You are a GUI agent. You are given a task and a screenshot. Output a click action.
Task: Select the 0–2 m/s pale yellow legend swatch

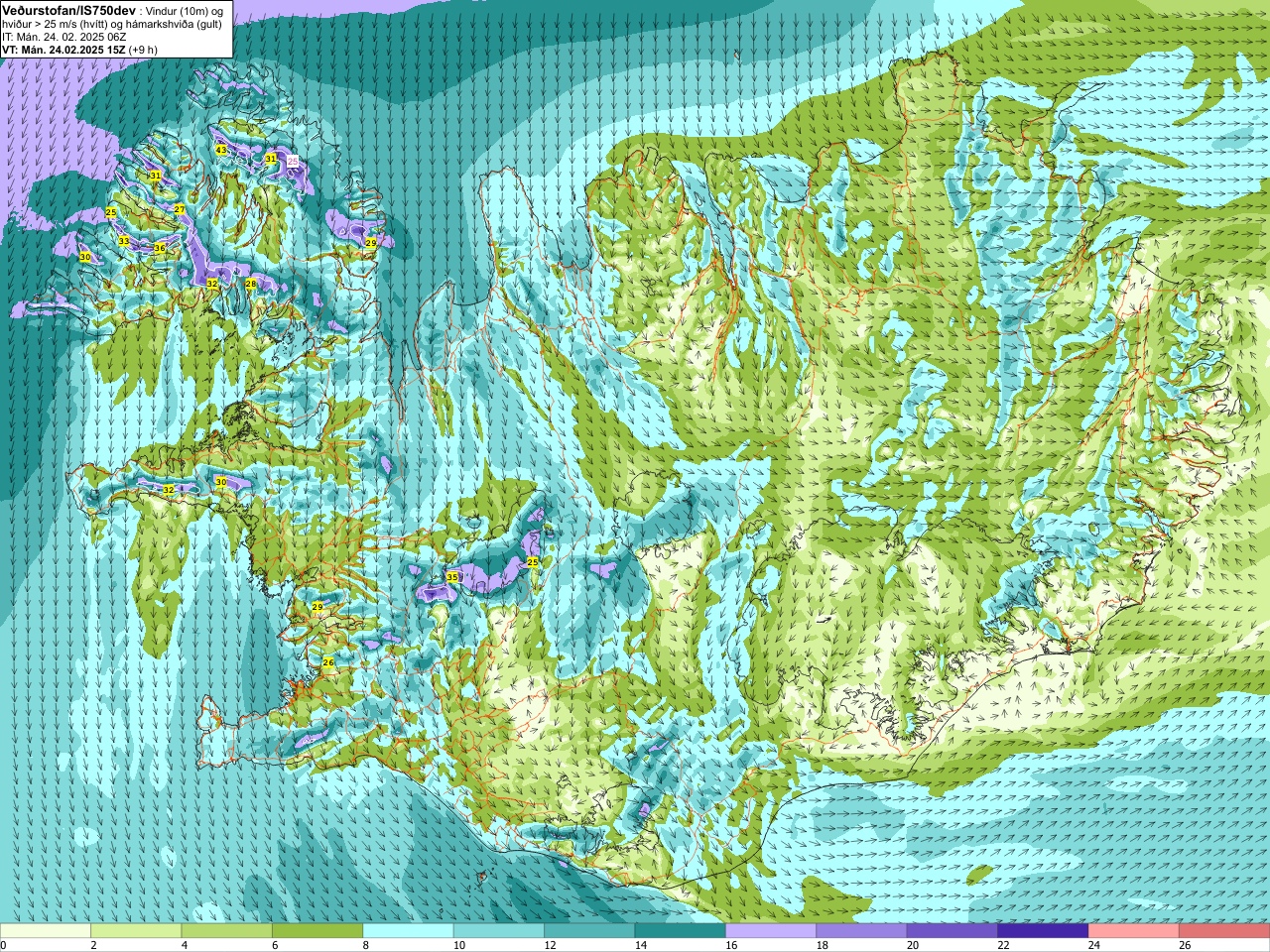pos(46,930)
